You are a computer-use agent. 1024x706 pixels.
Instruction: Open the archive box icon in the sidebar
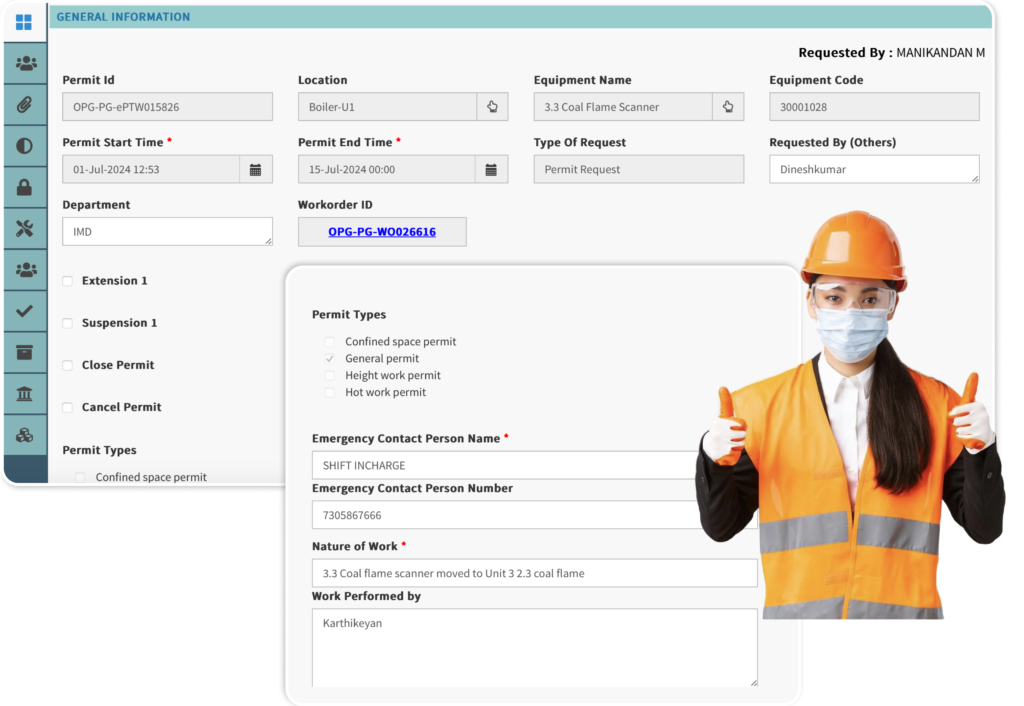[22, 351]
